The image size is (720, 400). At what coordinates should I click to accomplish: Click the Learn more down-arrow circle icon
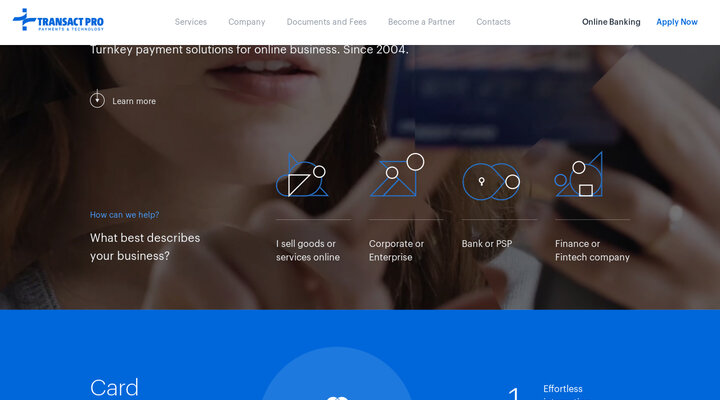coord(97,100)
